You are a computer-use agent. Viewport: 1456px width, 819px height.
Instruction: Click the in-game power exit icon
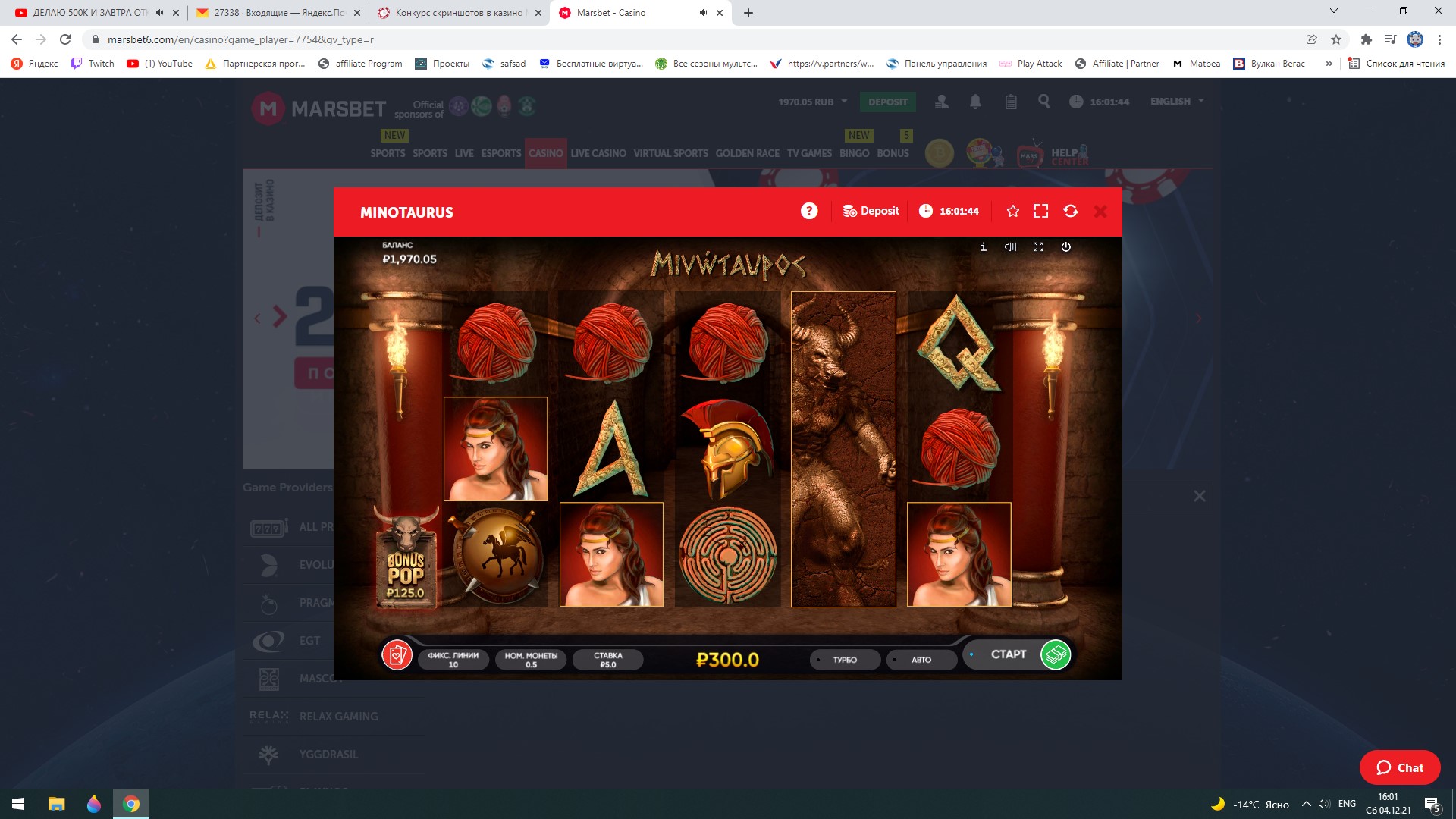pyautogui.click(x=1065, y=247)
